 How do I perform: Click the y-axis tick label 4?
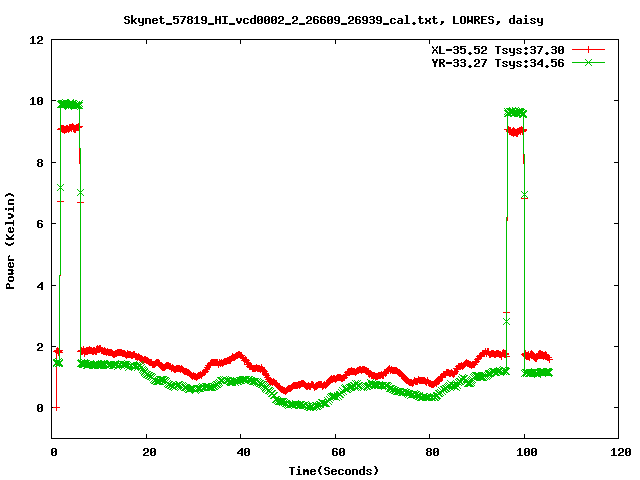40,286
